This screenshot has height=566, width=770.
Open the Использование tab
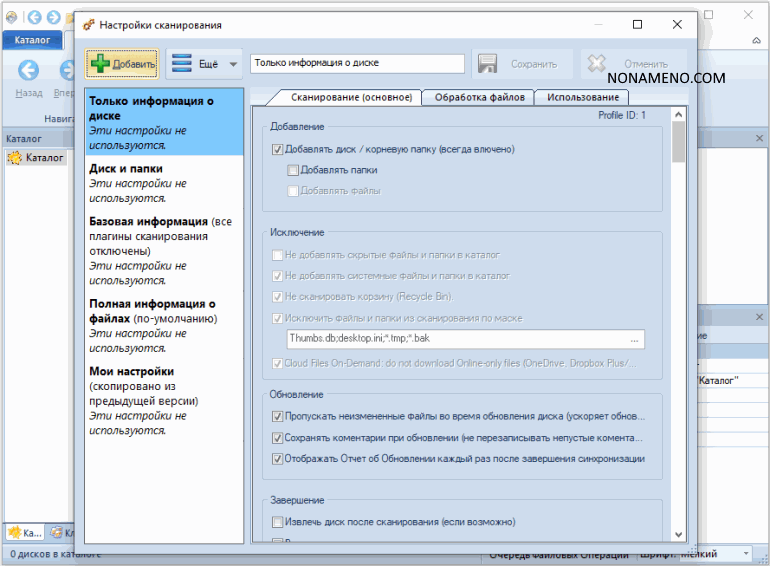click(x=581, y=97)
